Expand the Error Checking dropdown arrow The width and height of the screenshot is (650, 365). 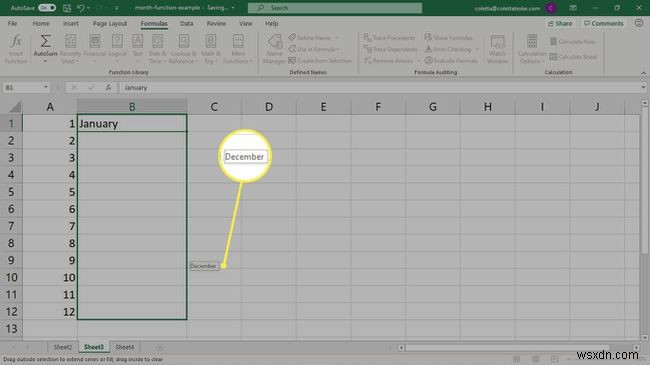pyautogui.click(x=477, y=49)
